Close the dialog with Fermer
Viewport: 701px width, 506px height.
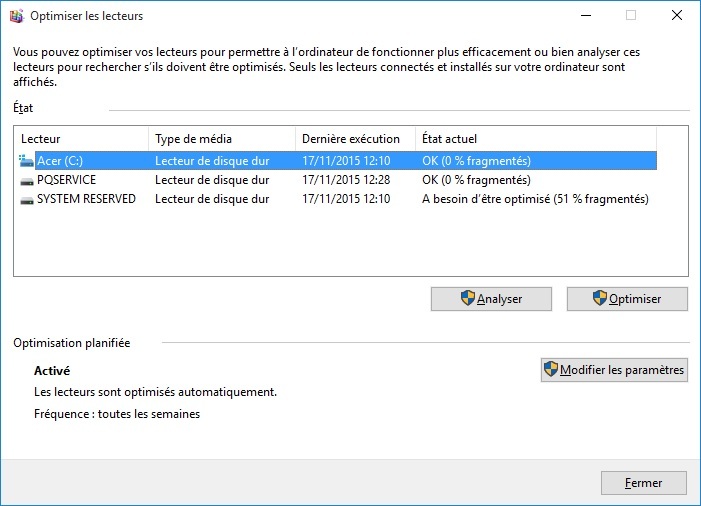[x=643, y=483]
